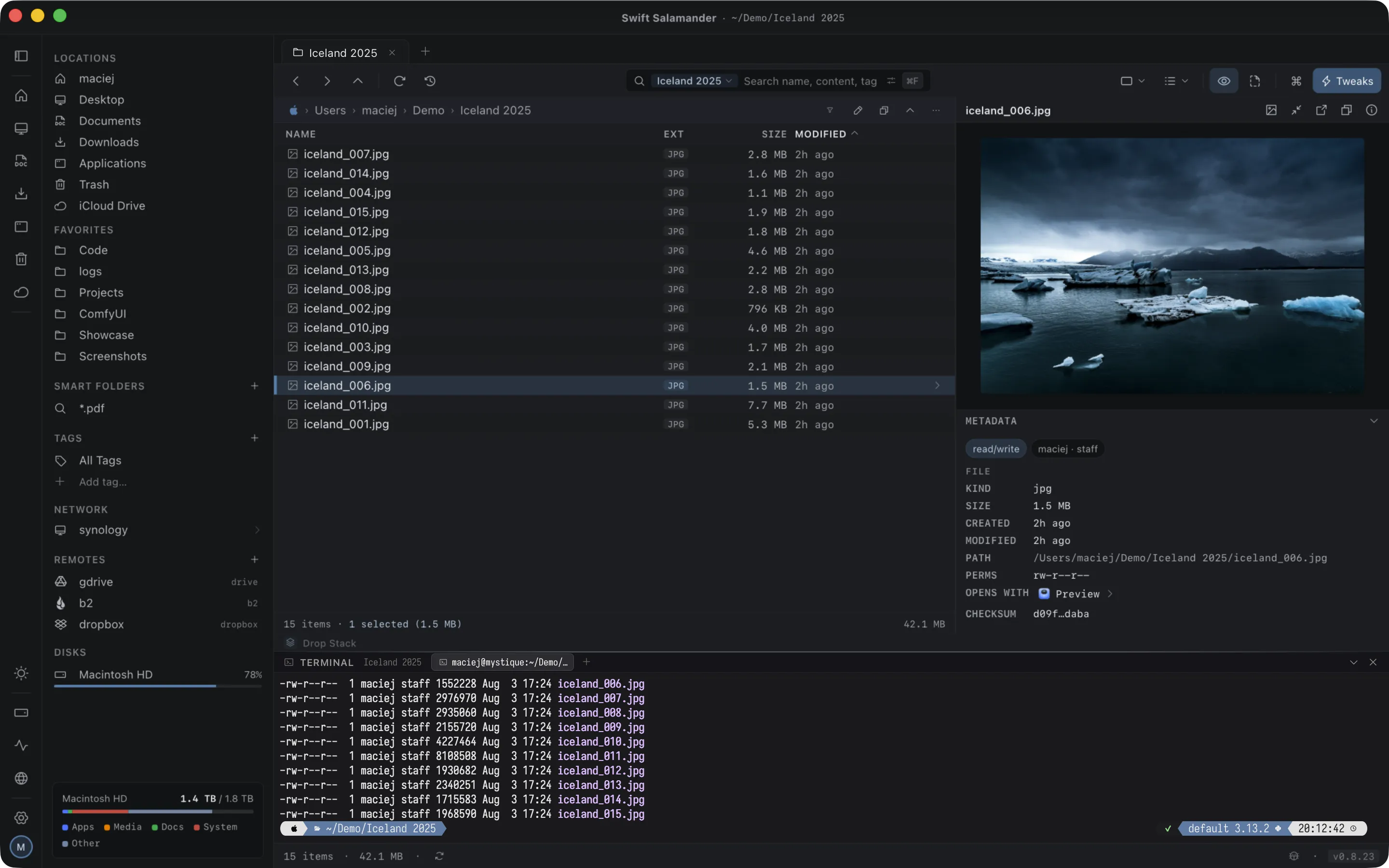Copy path icon in breadcrumb bar

click(884, 110)
